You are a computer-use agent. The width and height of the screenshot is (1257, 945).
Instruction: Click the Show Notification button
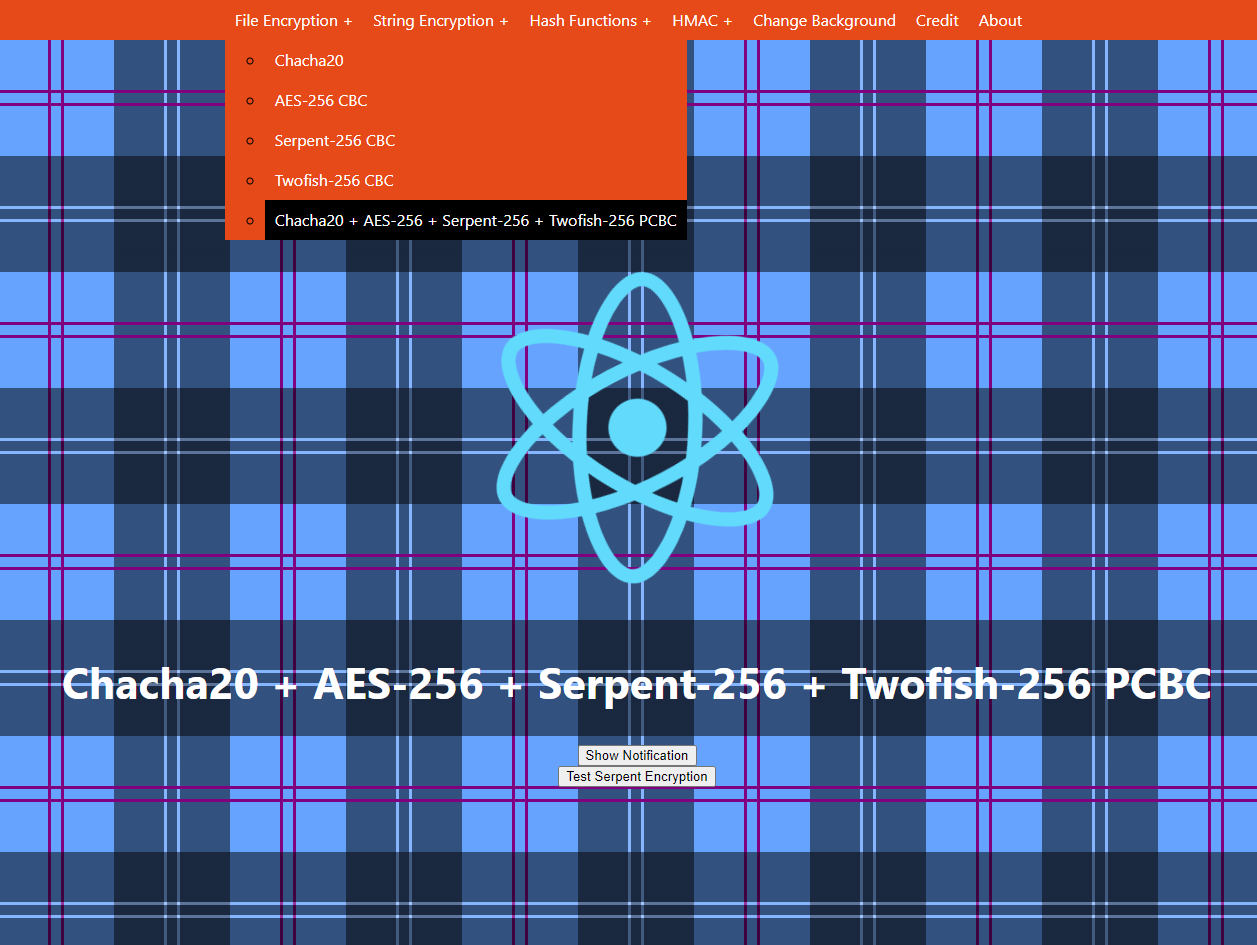(x=637, y=755)
